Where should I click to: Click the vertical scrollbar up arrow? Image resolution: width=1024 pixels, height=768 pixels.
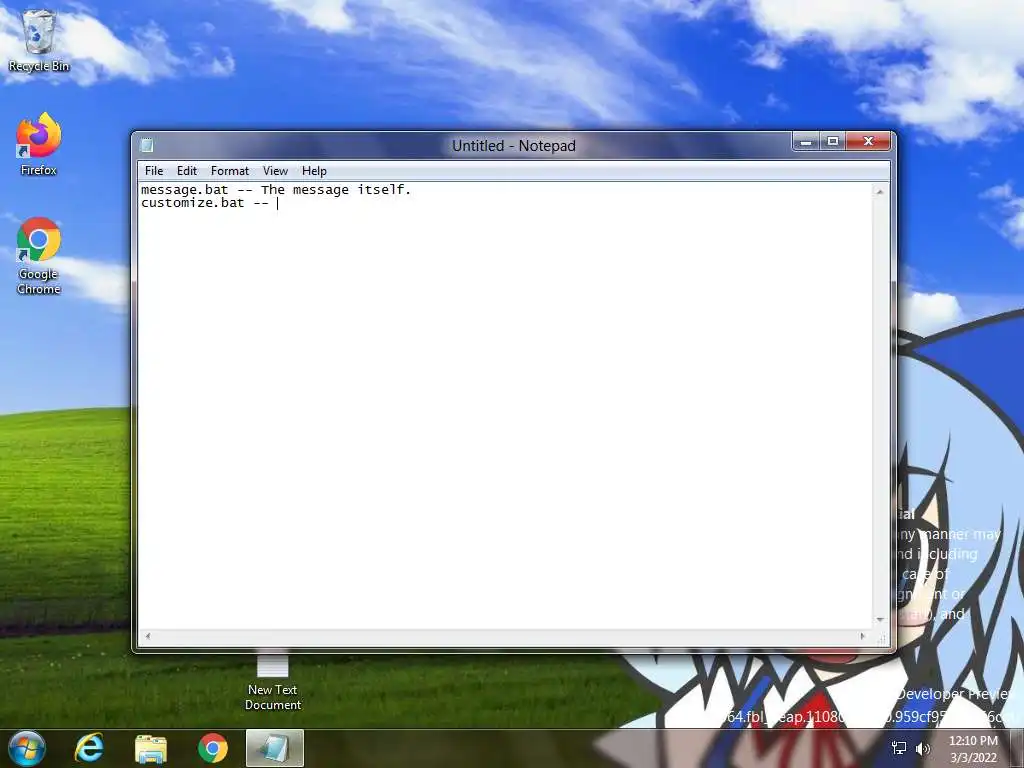[880, 191]
